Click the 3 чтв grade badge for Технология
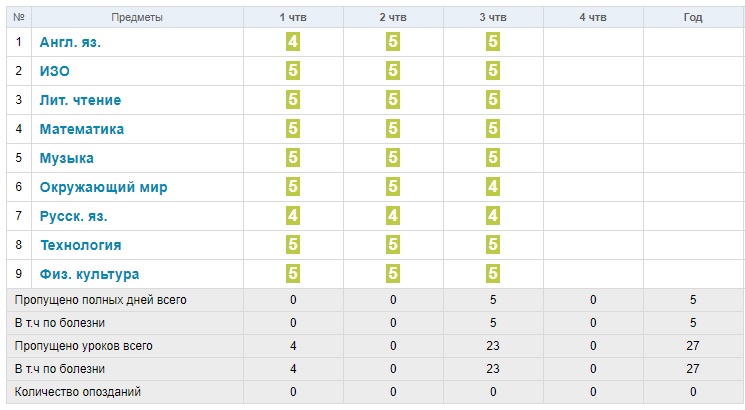Screen dimensions: 745x410 click(493, 245)
